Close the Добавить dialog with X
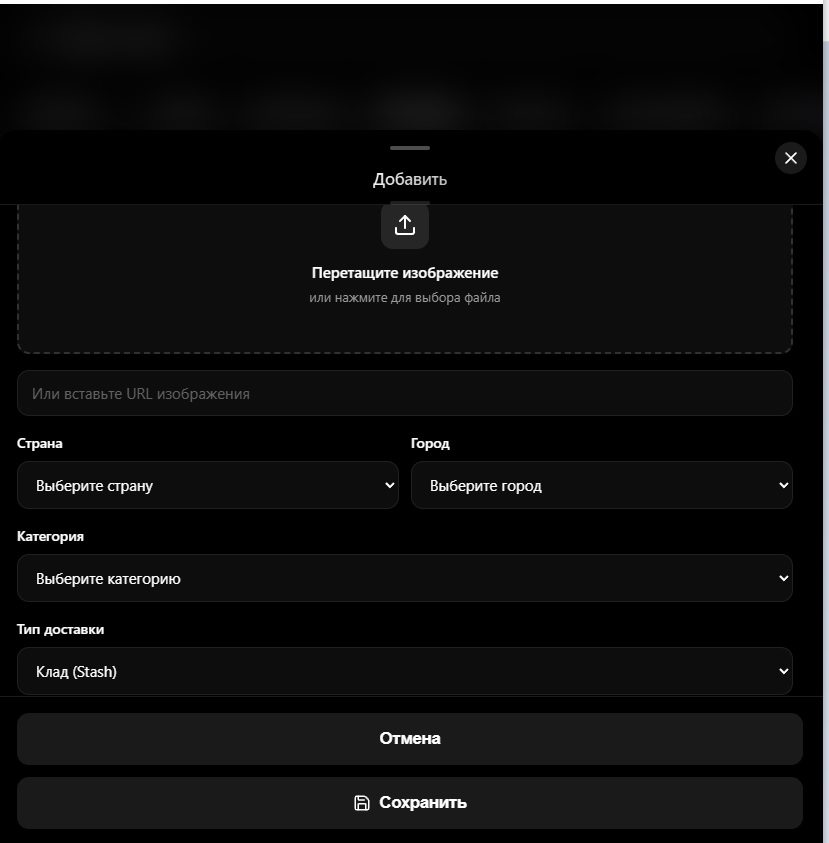 coord(790,158)
